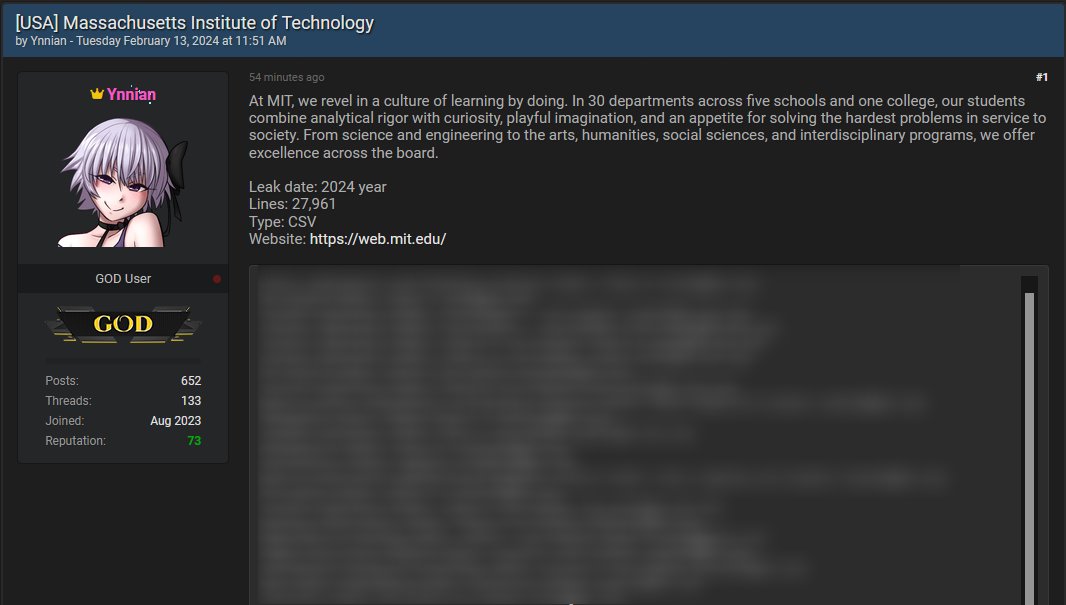Click the Posts count 652
The height and width of the screenshot is (605, 1066).
click(x=191, y=381)
